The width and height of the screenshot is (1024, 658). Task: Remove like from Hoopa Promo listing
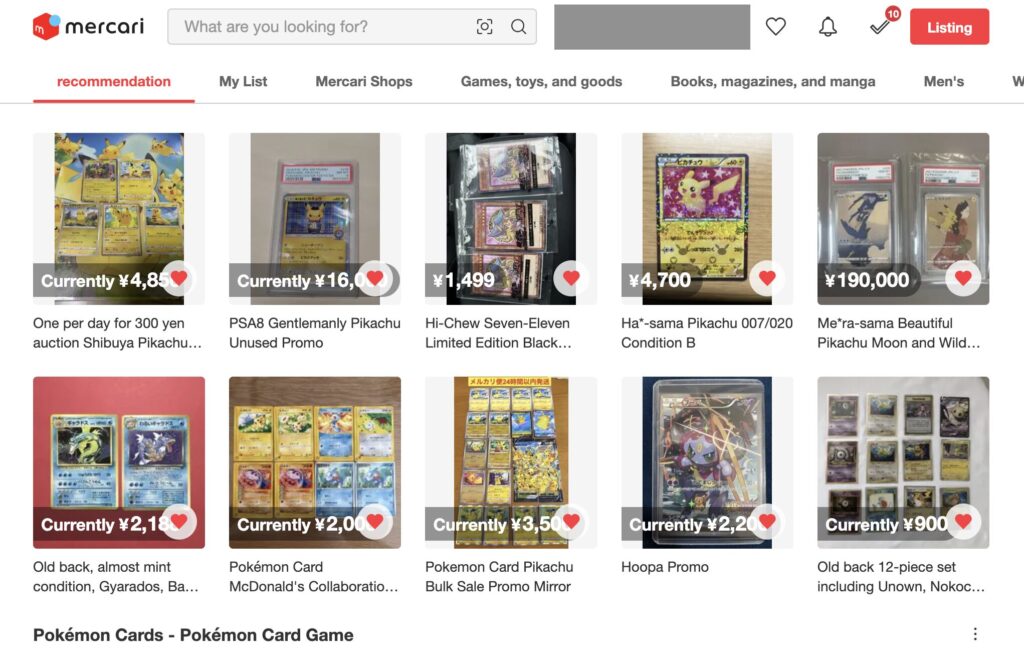point(767,522)
